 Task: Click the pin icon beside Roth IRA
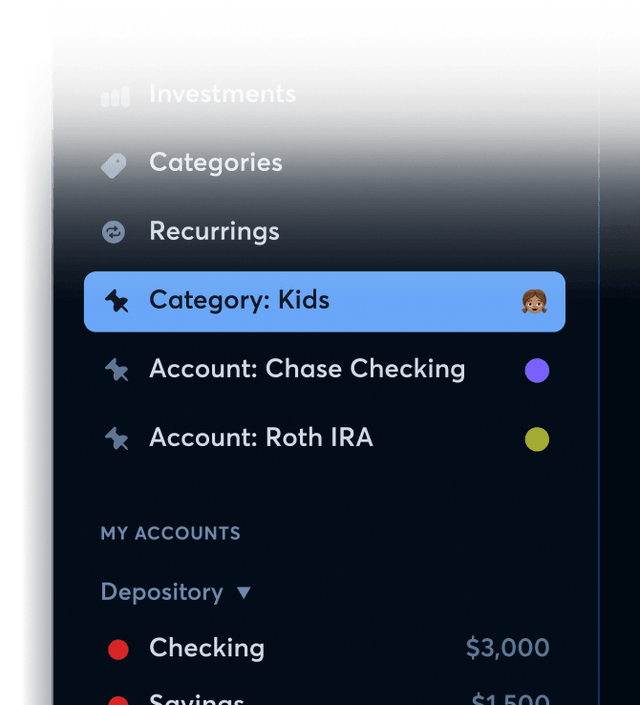[116, 438]
